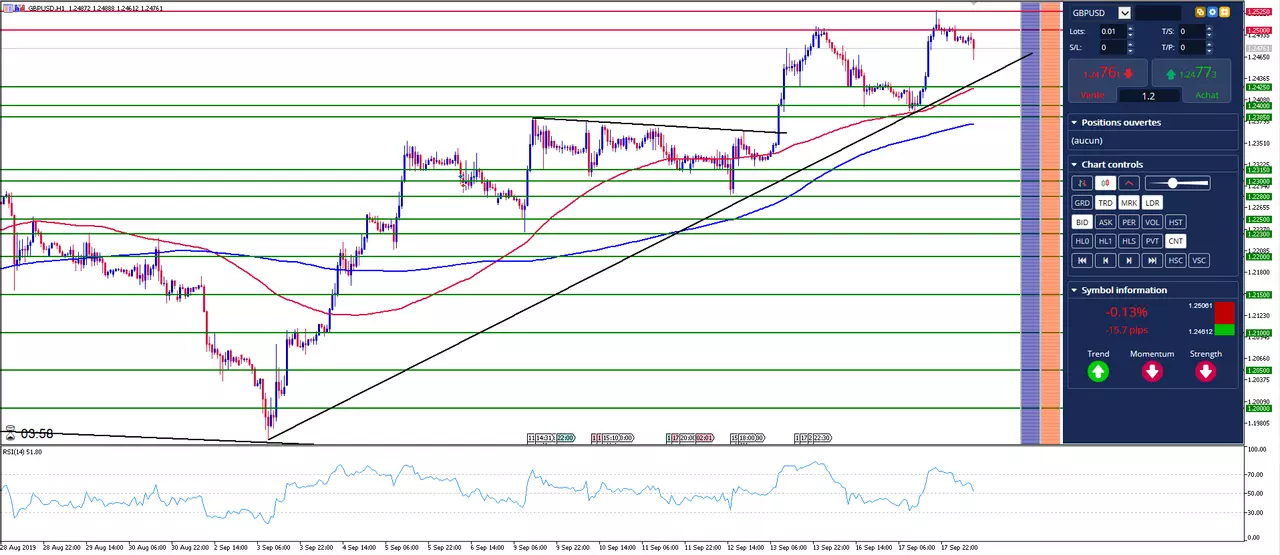This screenshot has height=555, width=1280.
Task: Click the Lots input field
Action: [x=1113, y=31]
